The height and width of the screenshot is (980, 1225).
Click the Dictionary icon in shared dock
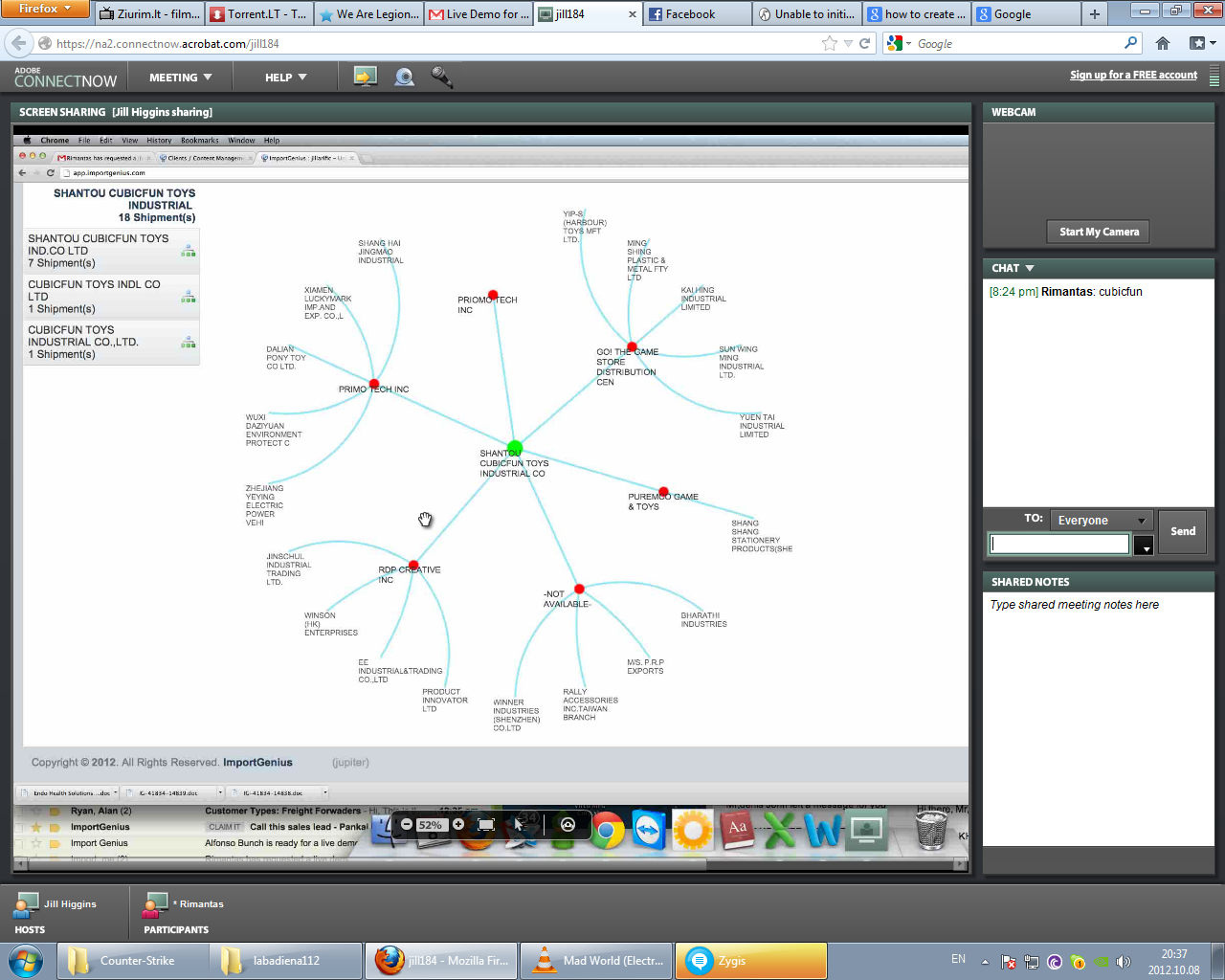coord(737,831)
